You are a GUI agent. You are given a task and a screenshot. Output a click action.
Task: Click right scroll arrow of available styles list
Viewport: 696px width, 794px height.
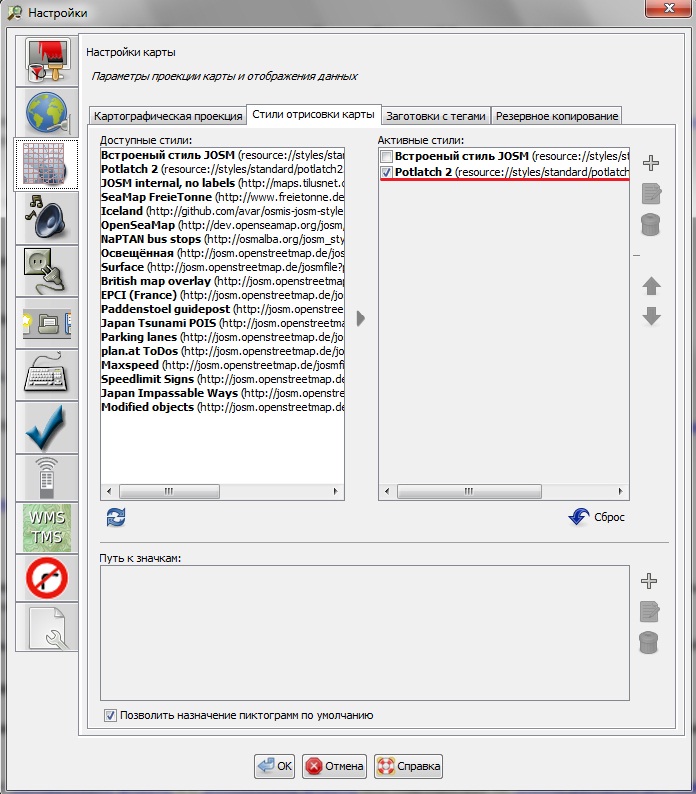335,491
